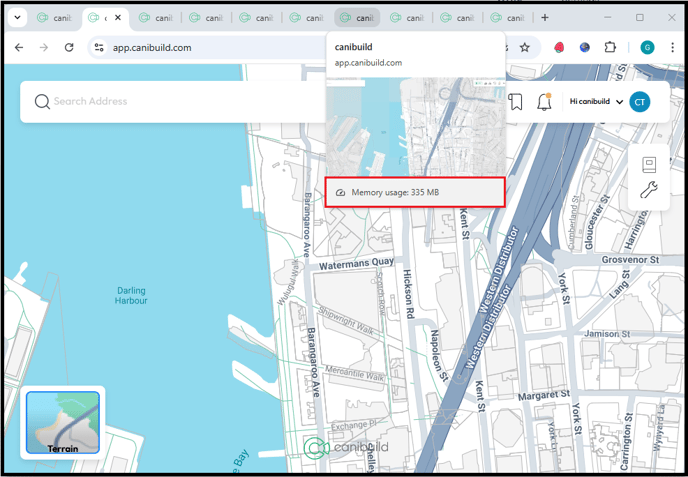Click the Watermans Quay street label
Viewport: 688px width, 477px height.
(x=356, y=264)
